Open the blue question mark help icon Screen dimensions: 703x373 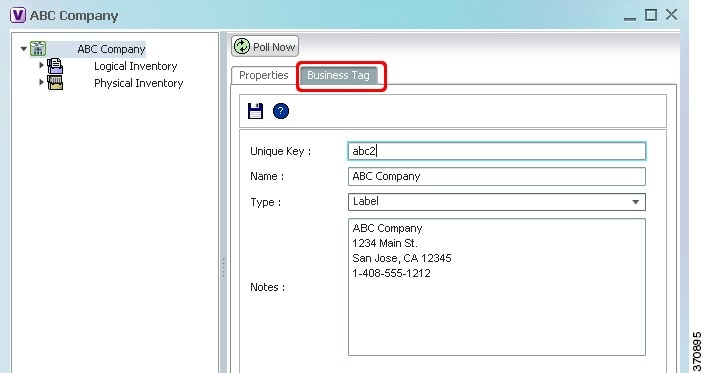[281, 111]
